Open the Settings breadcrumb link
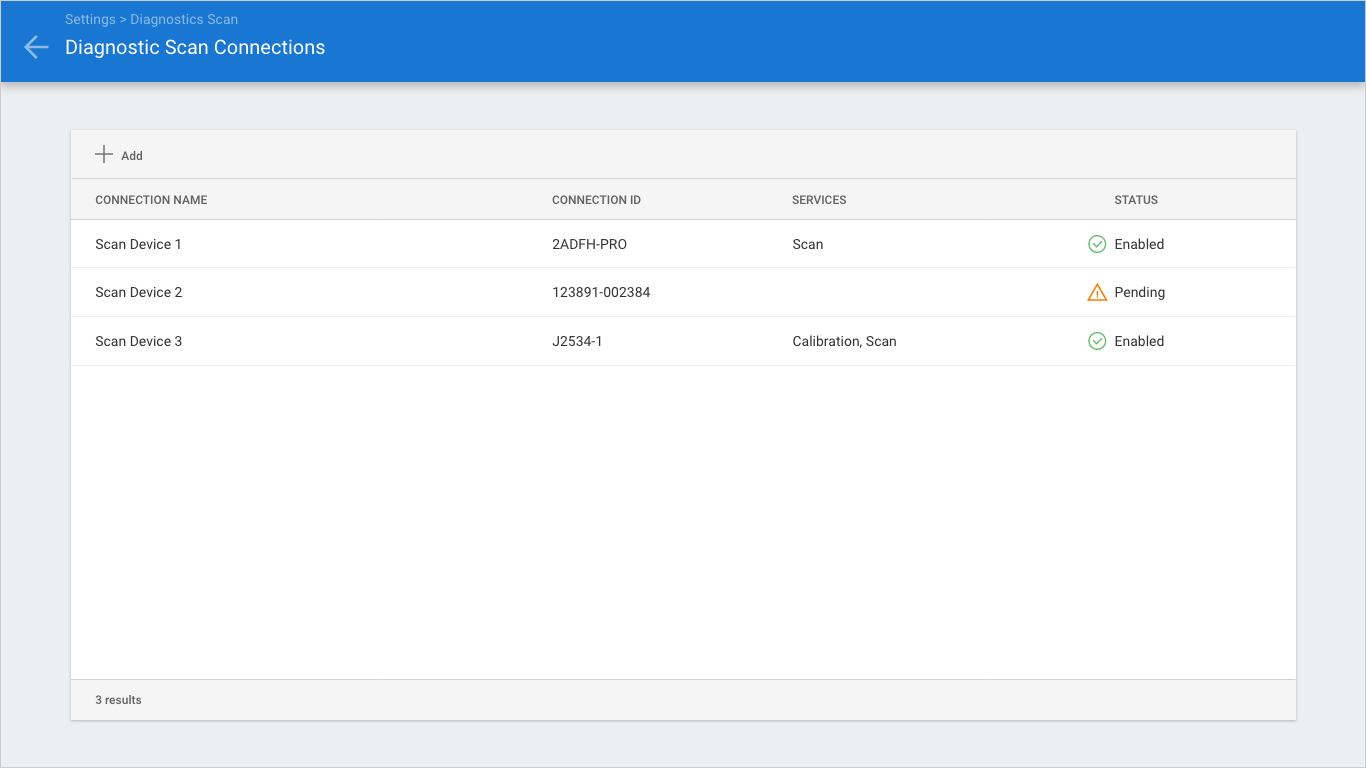Image resolution: width=1366 pixels, height=768 pixels. pos(90,19)
